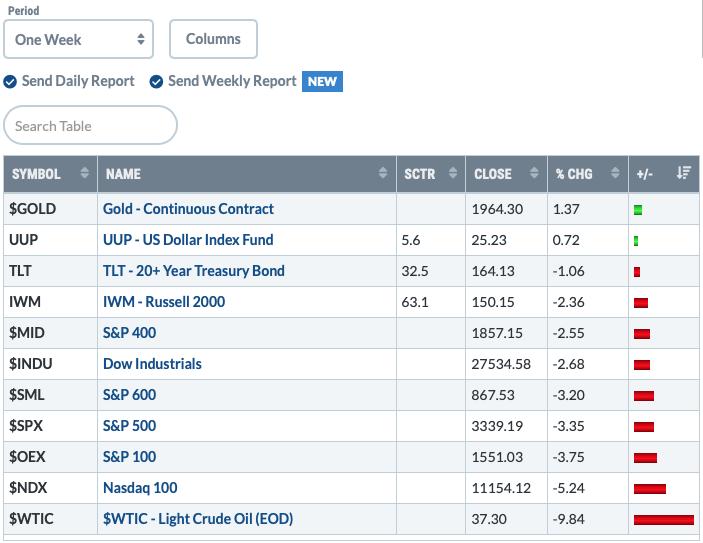Sort table by SCTR column arrows
Viewport: 703px width, 543px height.
[x=453, y=173]
